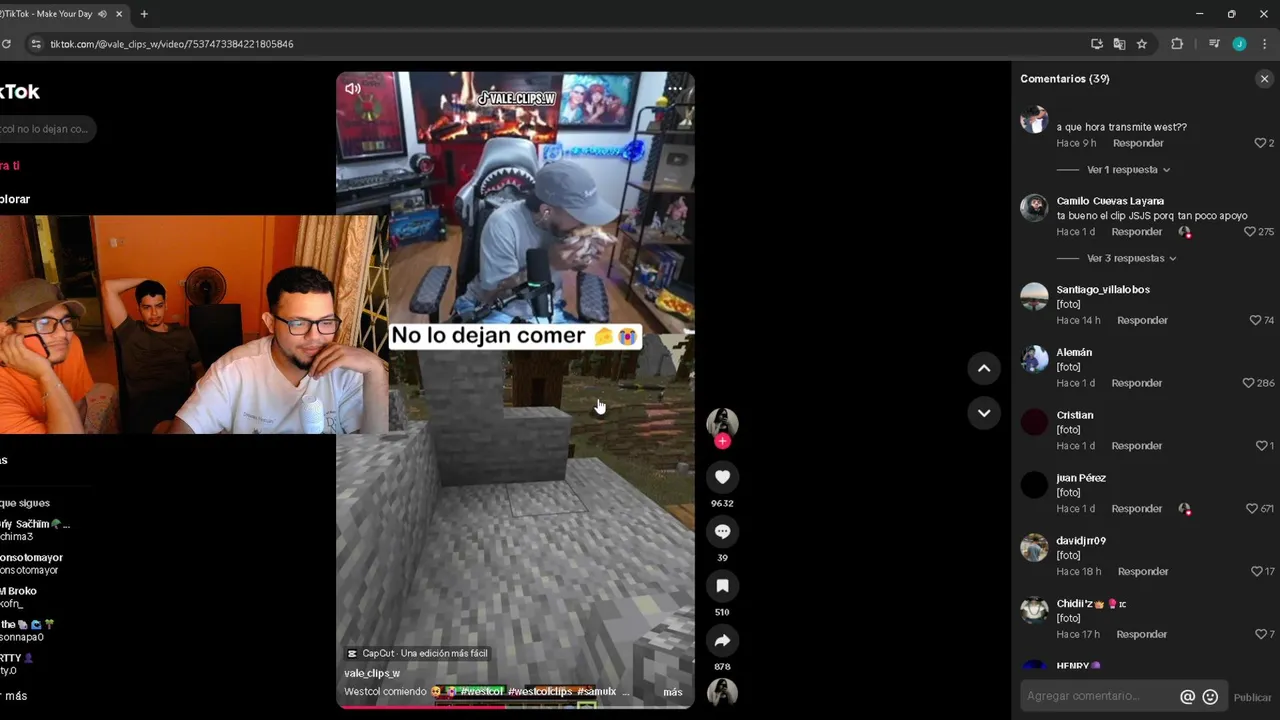The height and width of the screenshot is (720, 1280).
Task: Like Cristian's comment
Action: coord(1260,446)
